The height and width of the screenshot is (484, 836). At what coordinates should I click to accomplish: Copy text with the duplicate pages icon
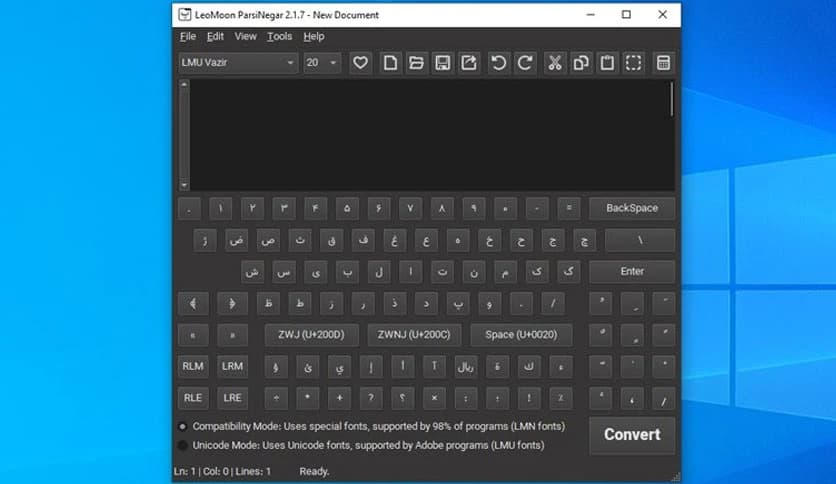pos(581,63)
